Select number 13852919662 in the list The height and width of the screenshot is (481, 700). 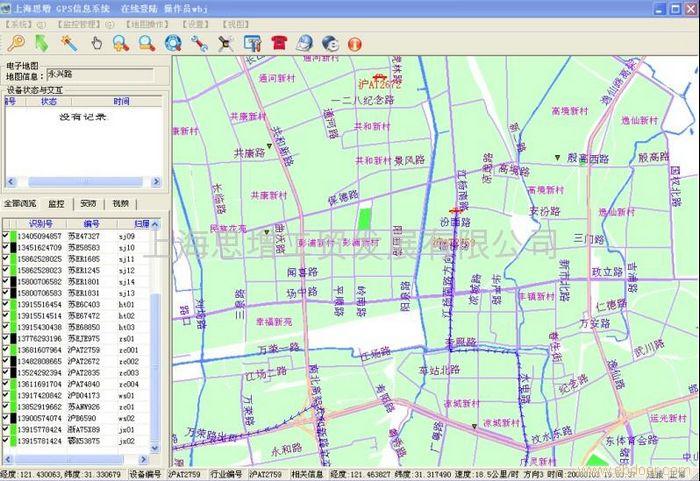click(x=40, y=407)
